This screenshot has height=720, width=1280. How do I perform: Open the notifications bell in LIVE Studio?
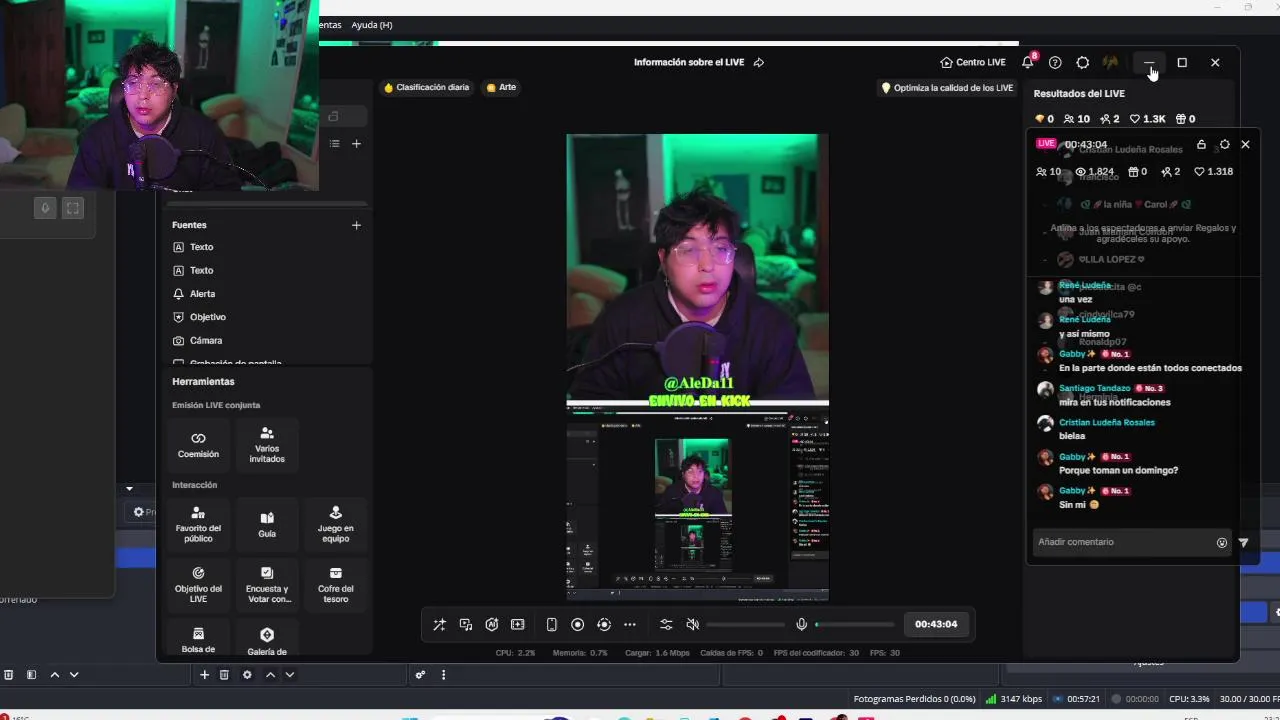point(1028,62)
